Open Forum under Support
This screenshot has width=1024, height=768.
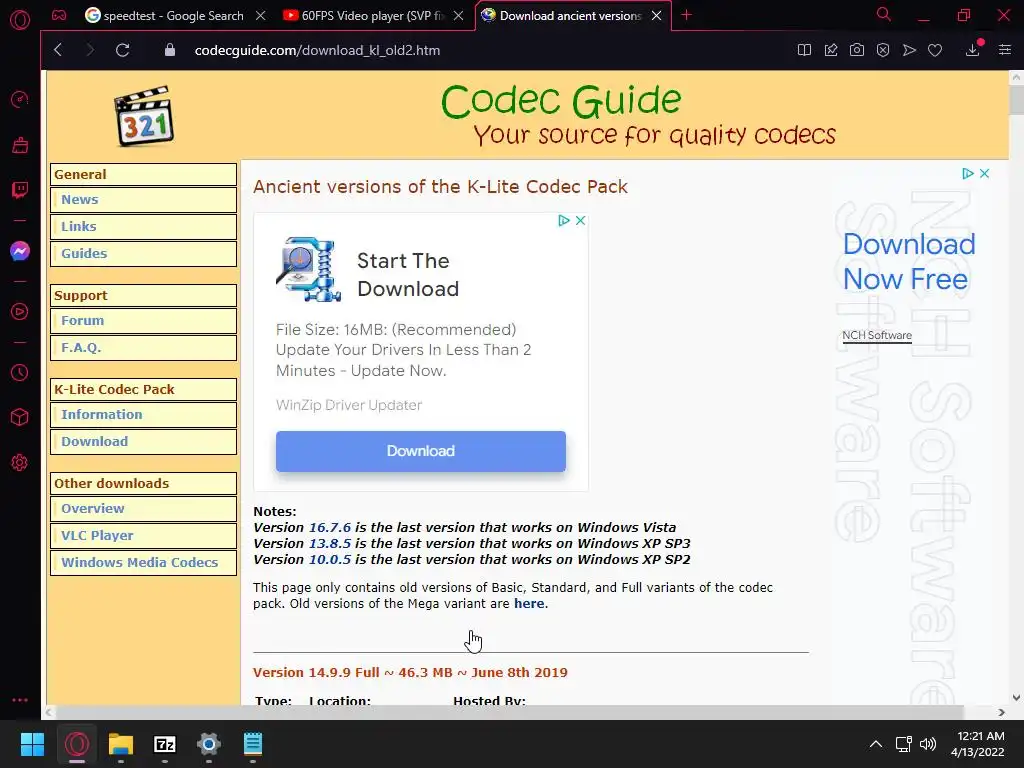pos(144,321)
